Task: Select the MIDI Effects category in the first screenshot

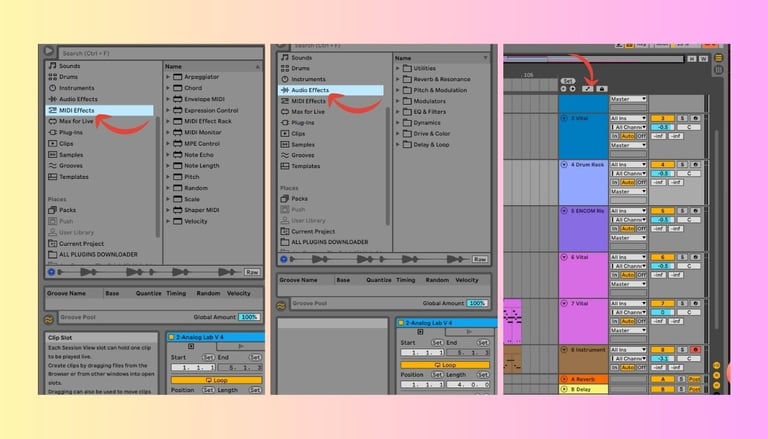Action: point(100,110)
